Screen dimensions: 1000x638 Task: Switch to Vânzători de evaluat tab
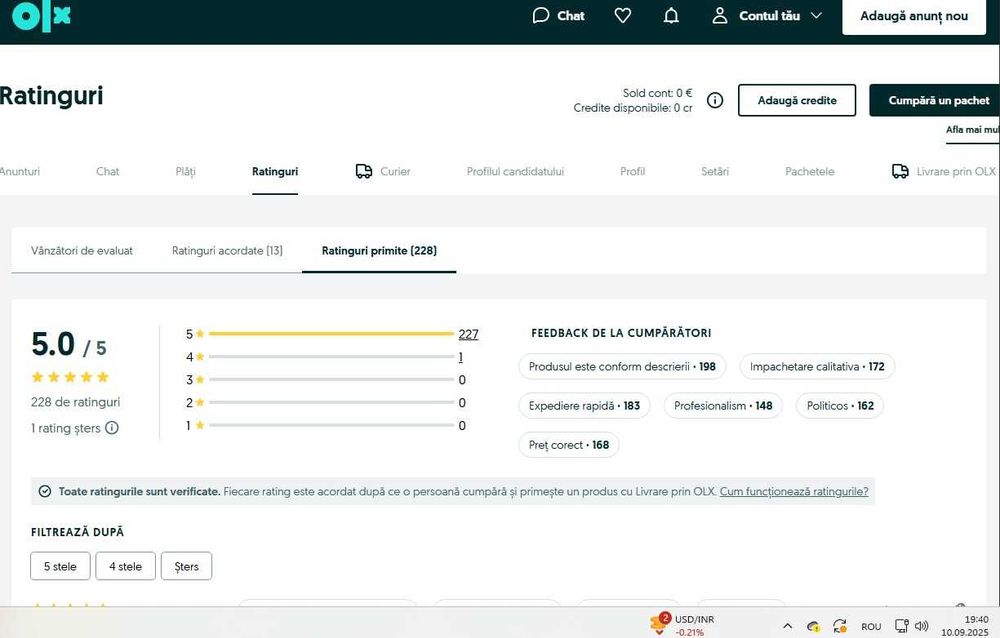click(x=82, y=251)
